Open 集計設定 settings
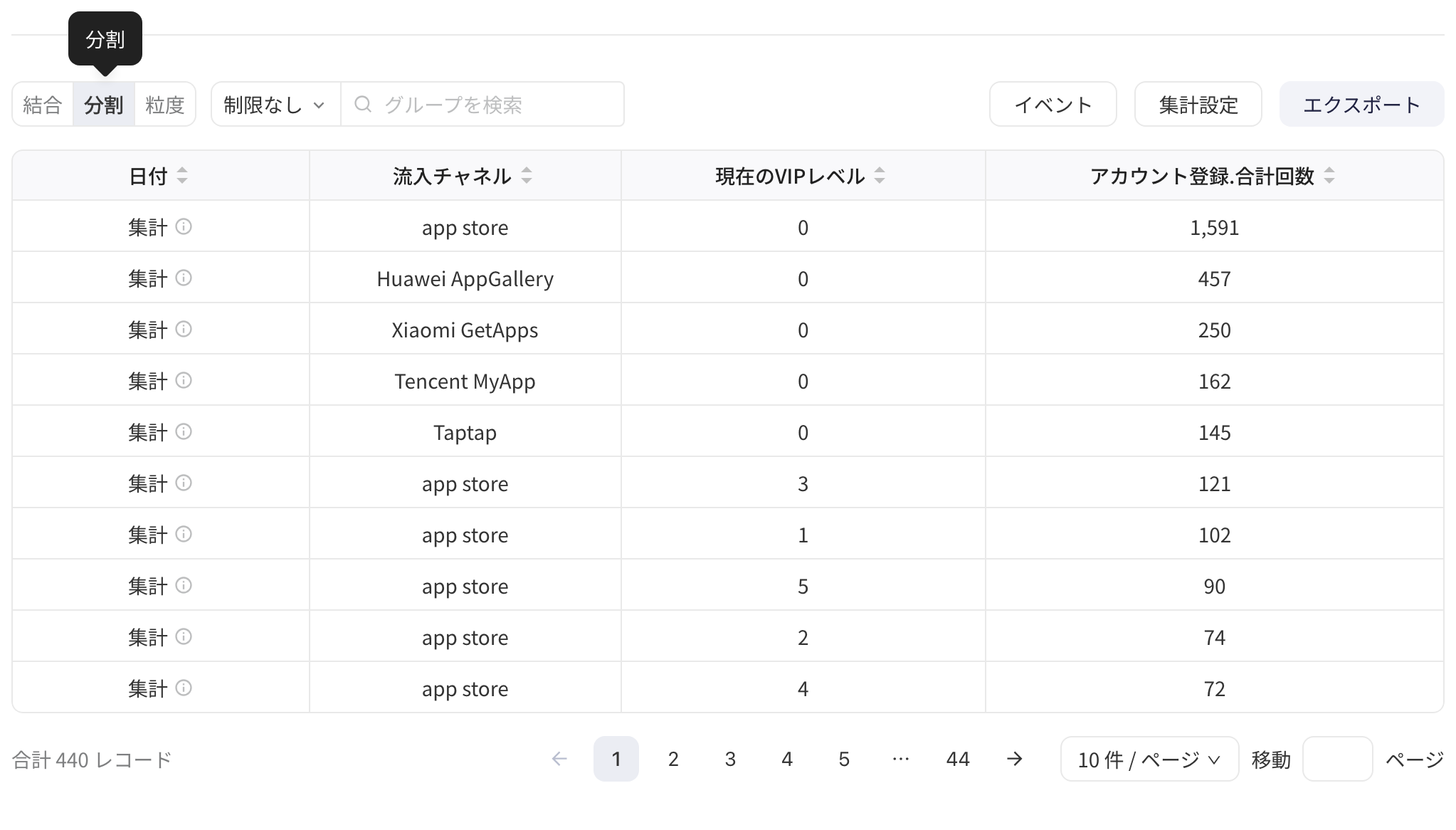 coord(1198,105)
